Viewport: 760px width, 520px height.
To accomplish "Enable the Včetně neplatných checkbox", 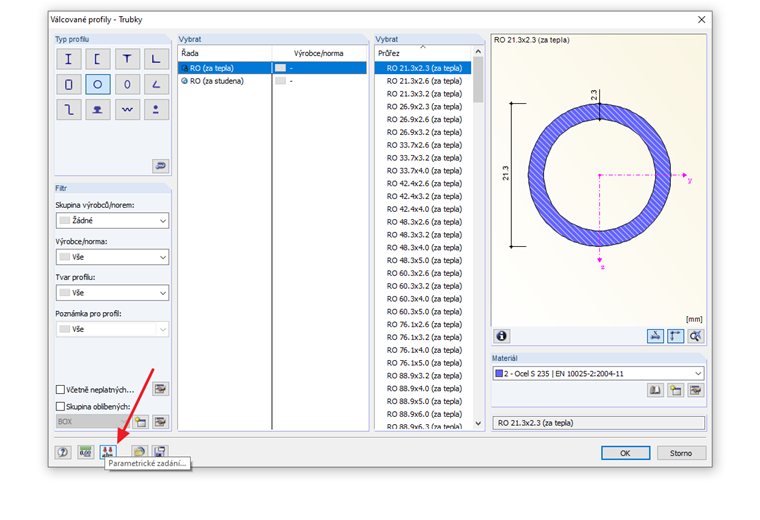I will pos(61,390).
